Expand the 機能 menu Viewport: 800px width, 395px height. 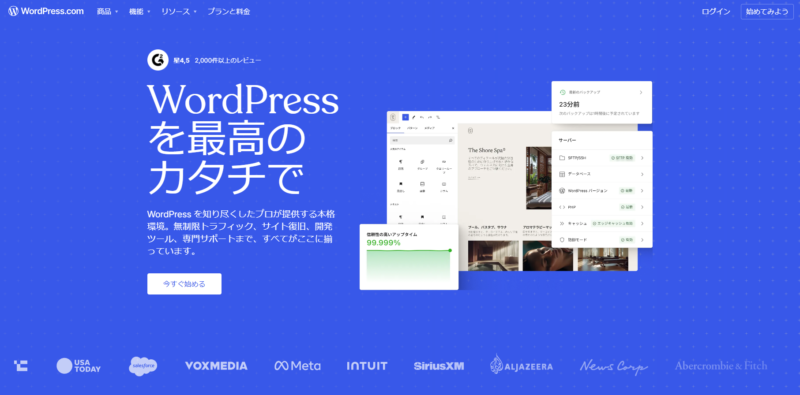tap(139, 11)
